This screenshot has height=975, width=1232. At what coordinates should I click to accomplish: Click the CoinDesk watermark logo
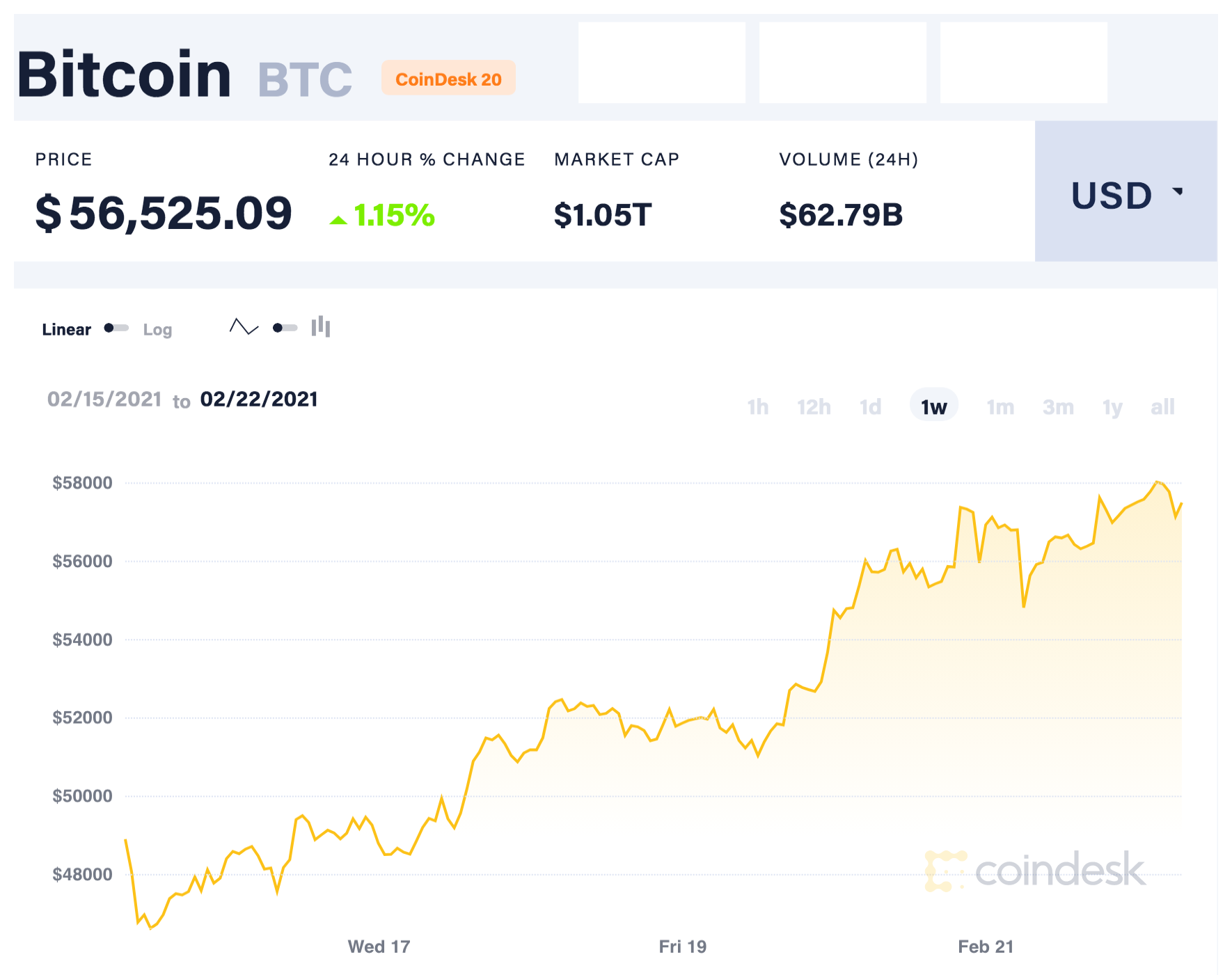(x=1035, y=870)
